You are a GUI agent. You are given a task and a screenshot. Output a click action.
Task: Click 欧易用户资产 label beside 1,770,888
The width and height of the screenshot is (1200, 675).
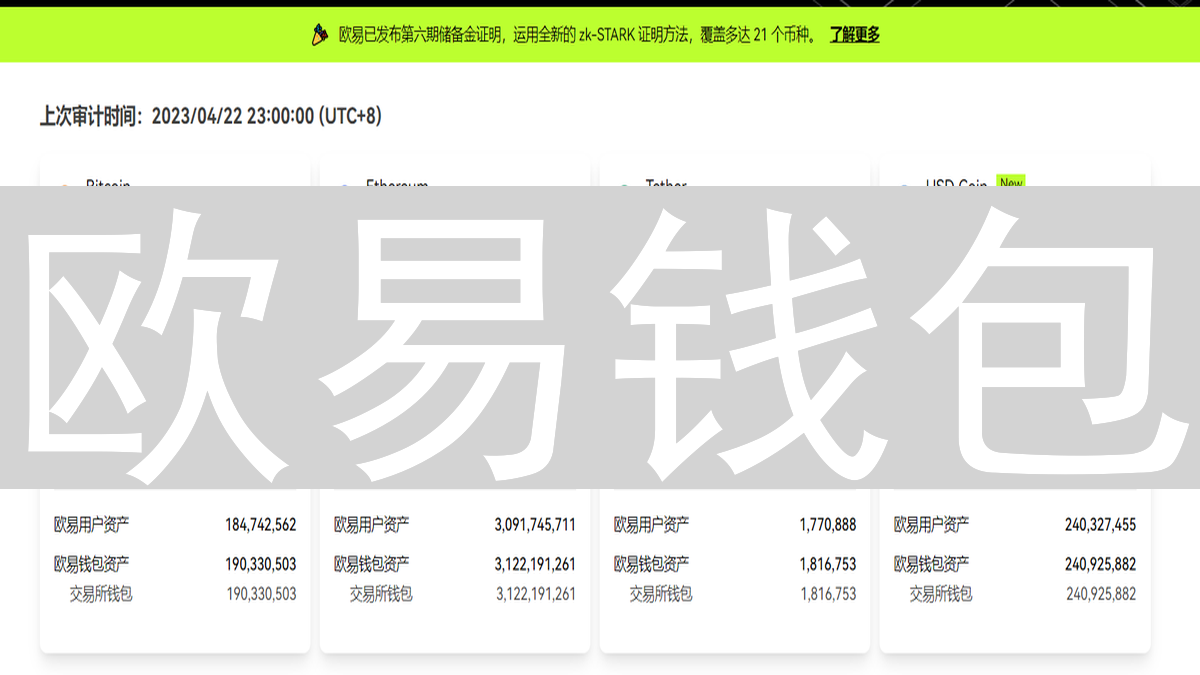pos(651,524)
